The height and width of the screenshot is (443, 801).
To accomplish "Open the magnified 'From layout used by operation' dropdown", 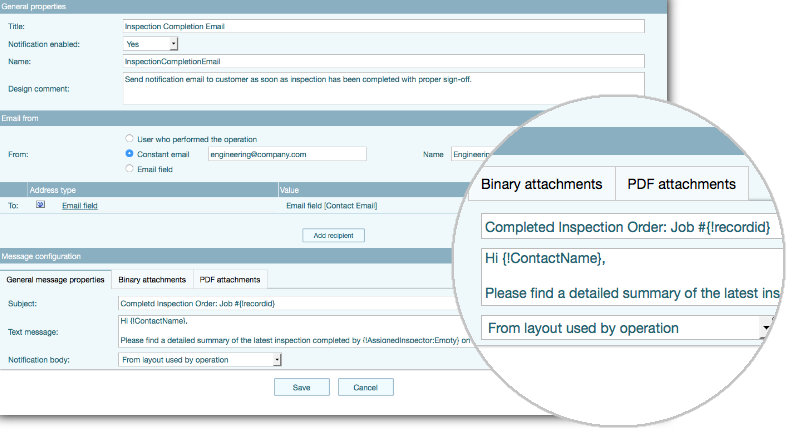I will point(626,328).
